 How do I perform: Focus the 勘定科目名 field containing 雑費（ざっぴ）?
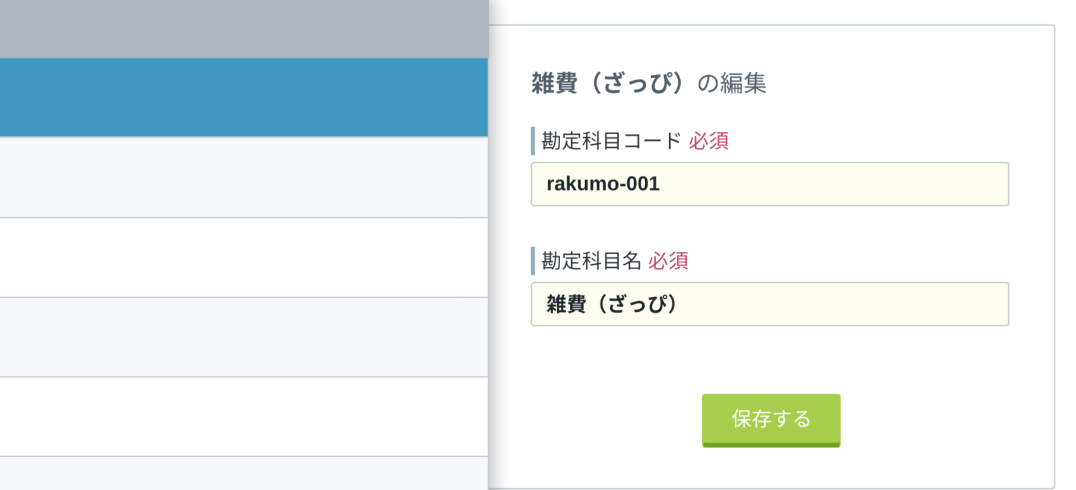coord(770,304)
